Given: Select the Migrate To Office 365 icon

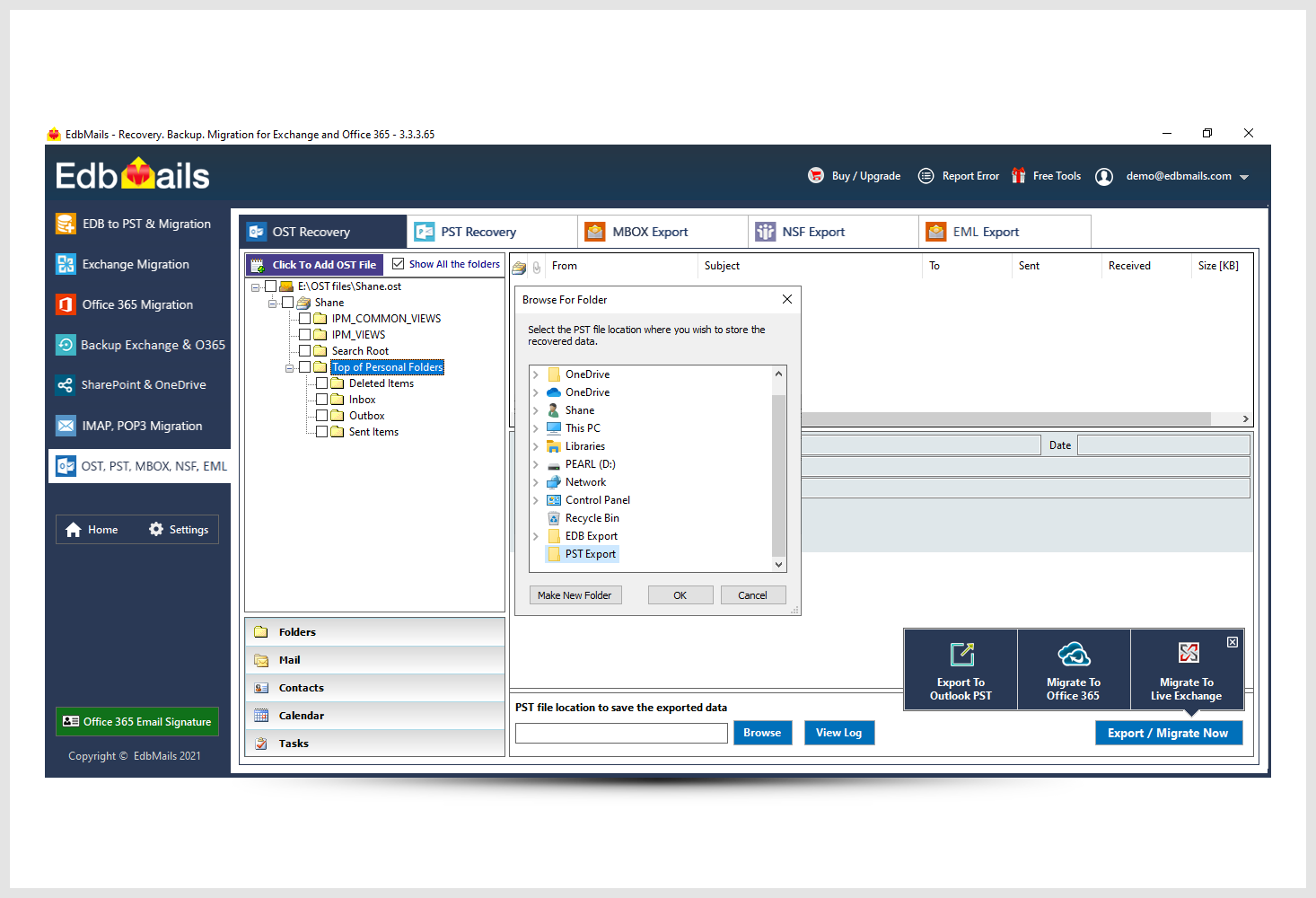Looking at the screenshot, I should click(x=1074, y=654).
